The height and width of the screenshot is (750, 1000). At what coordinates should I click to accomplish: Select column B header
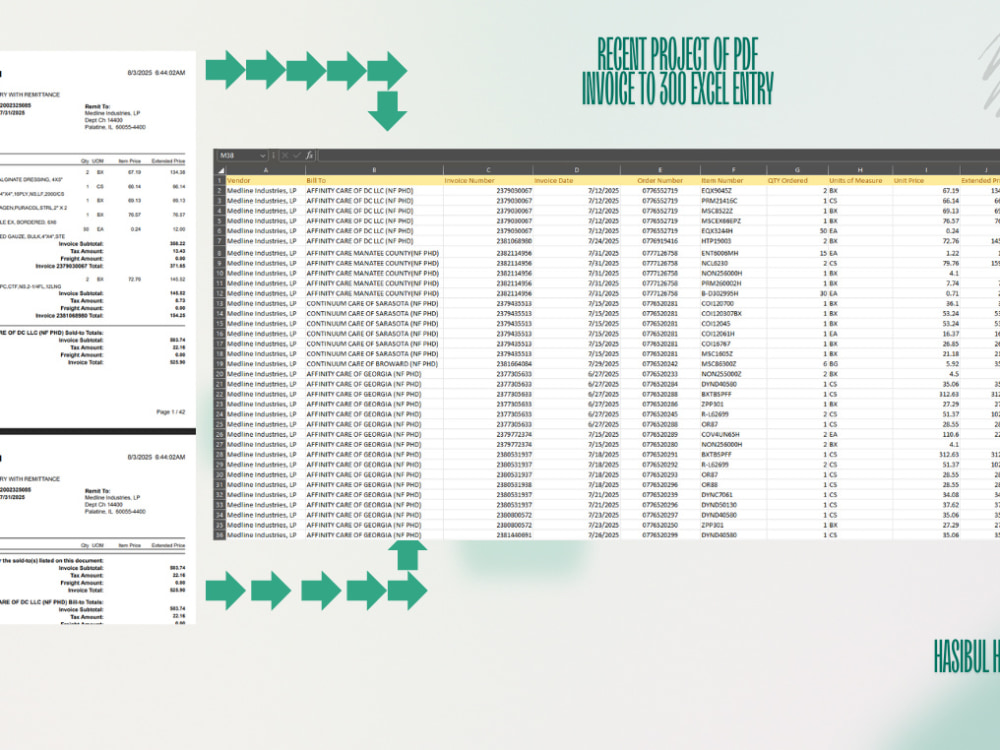click(x=374, y=170)
